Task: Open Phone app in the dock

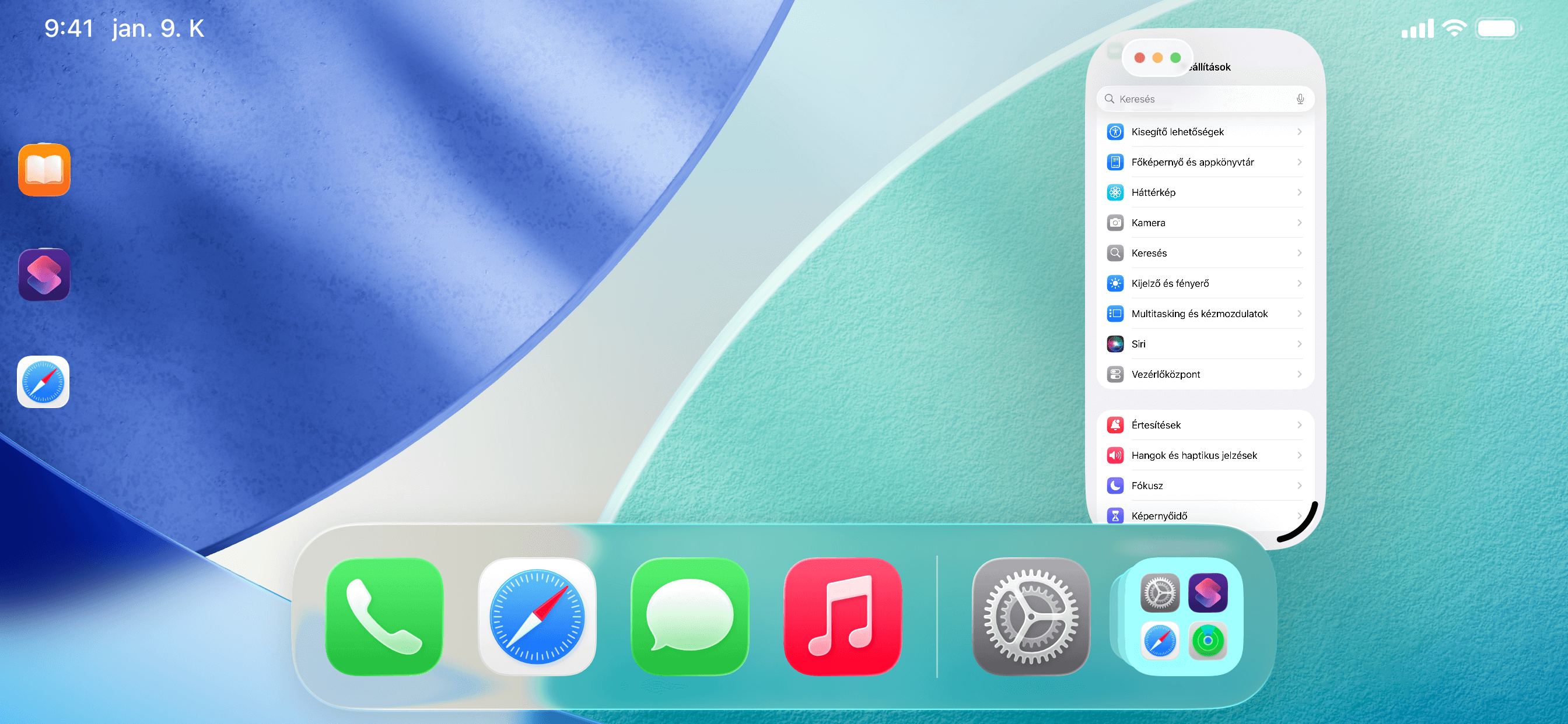Action: click(384, 616)
